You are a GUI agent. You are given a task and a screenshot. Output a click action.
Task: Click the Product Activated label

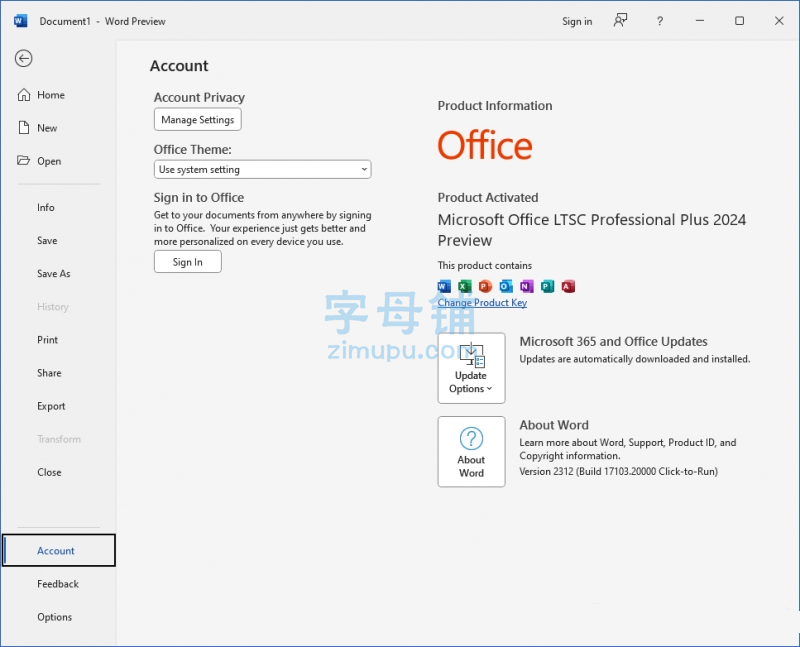point(488,197)
